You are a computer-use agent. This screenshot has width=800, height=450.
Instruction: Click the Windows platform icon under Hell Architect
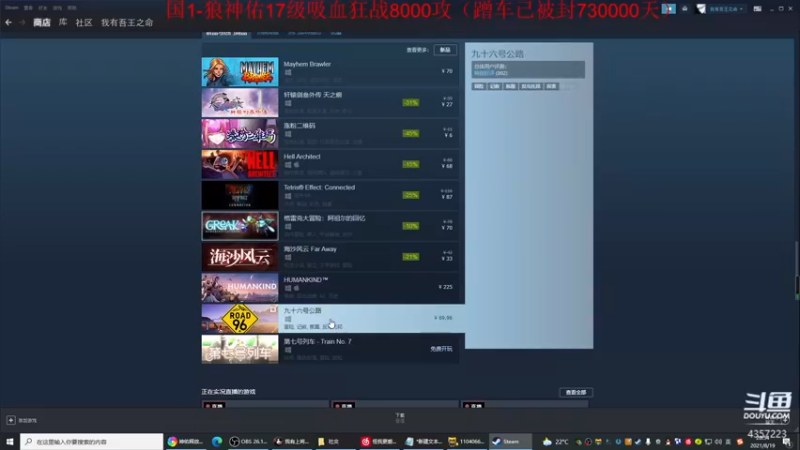point(288,165)
